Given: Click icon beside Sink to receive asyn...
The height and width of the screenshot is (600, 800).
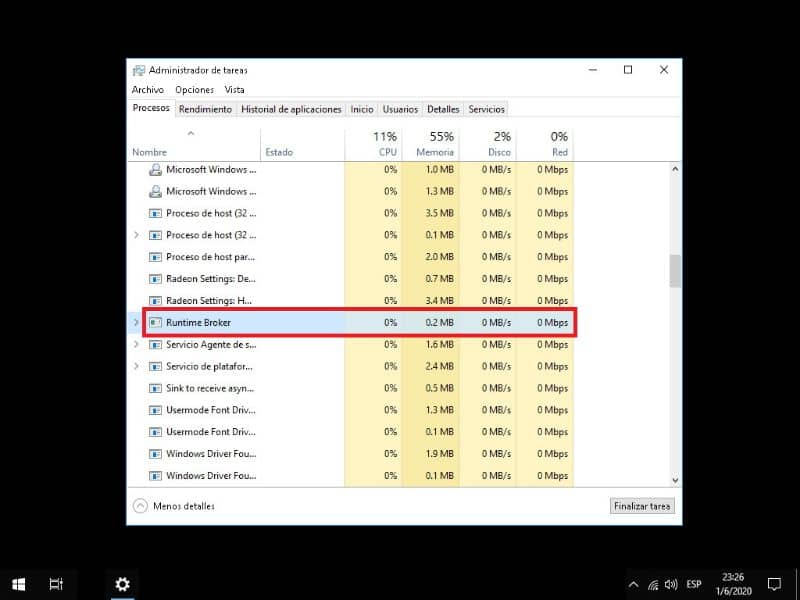Looking at the screenshot, I should point(155,388).
